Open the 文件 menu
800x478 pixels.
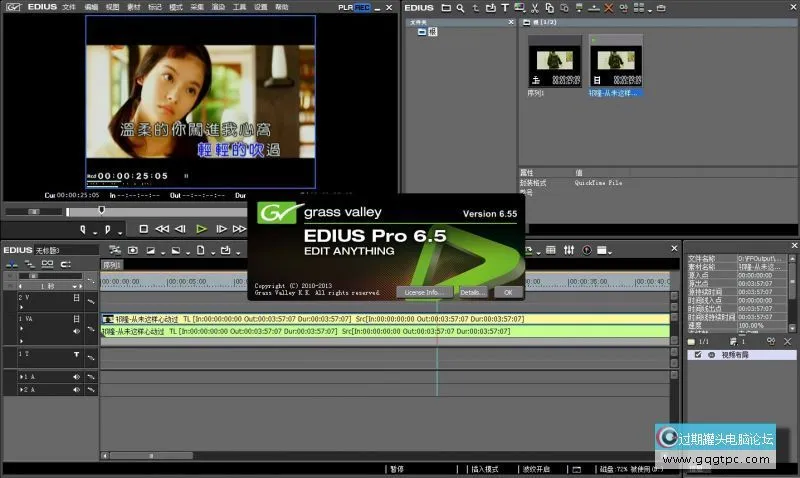coord(68,7)
